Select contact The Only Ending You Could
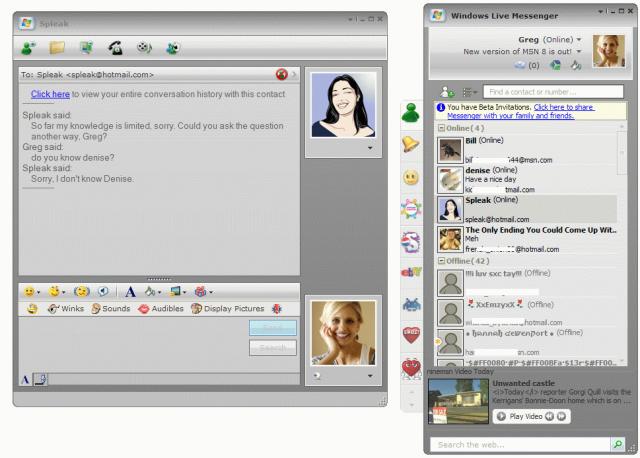Screen dimensions: 640x458 (x=527, y=239)
